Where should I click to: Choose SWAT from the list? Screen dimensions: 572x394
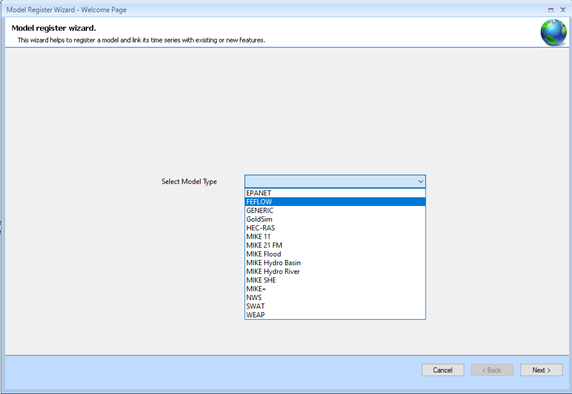[335, 306]
